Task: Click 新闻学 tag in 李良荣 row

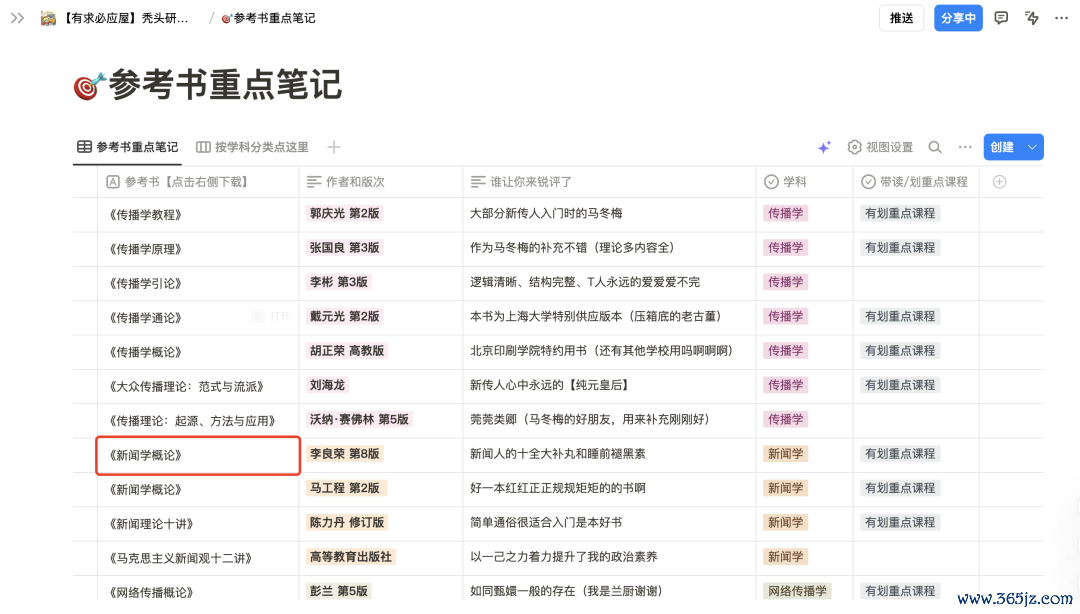Action: [x=785, y=454]
